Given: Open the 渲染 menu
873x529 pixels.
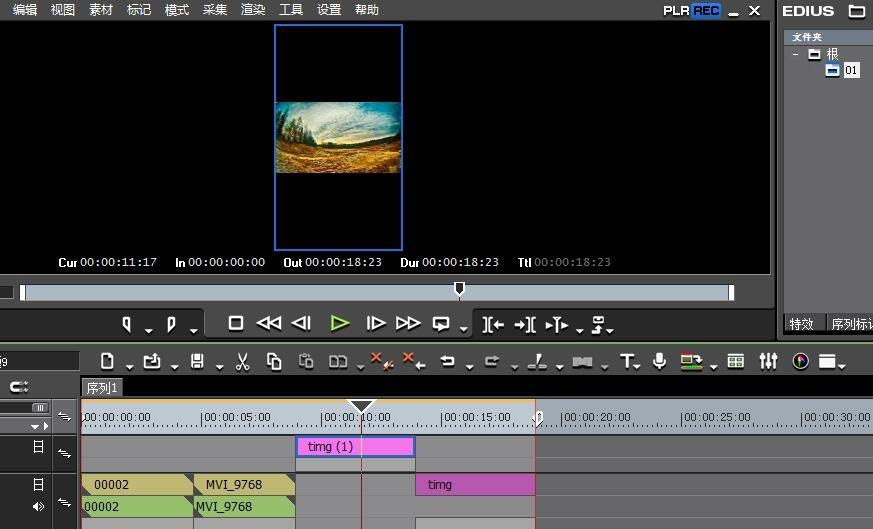Looking at the screenshot, I should pyautogui.click(x=253, y=10).
